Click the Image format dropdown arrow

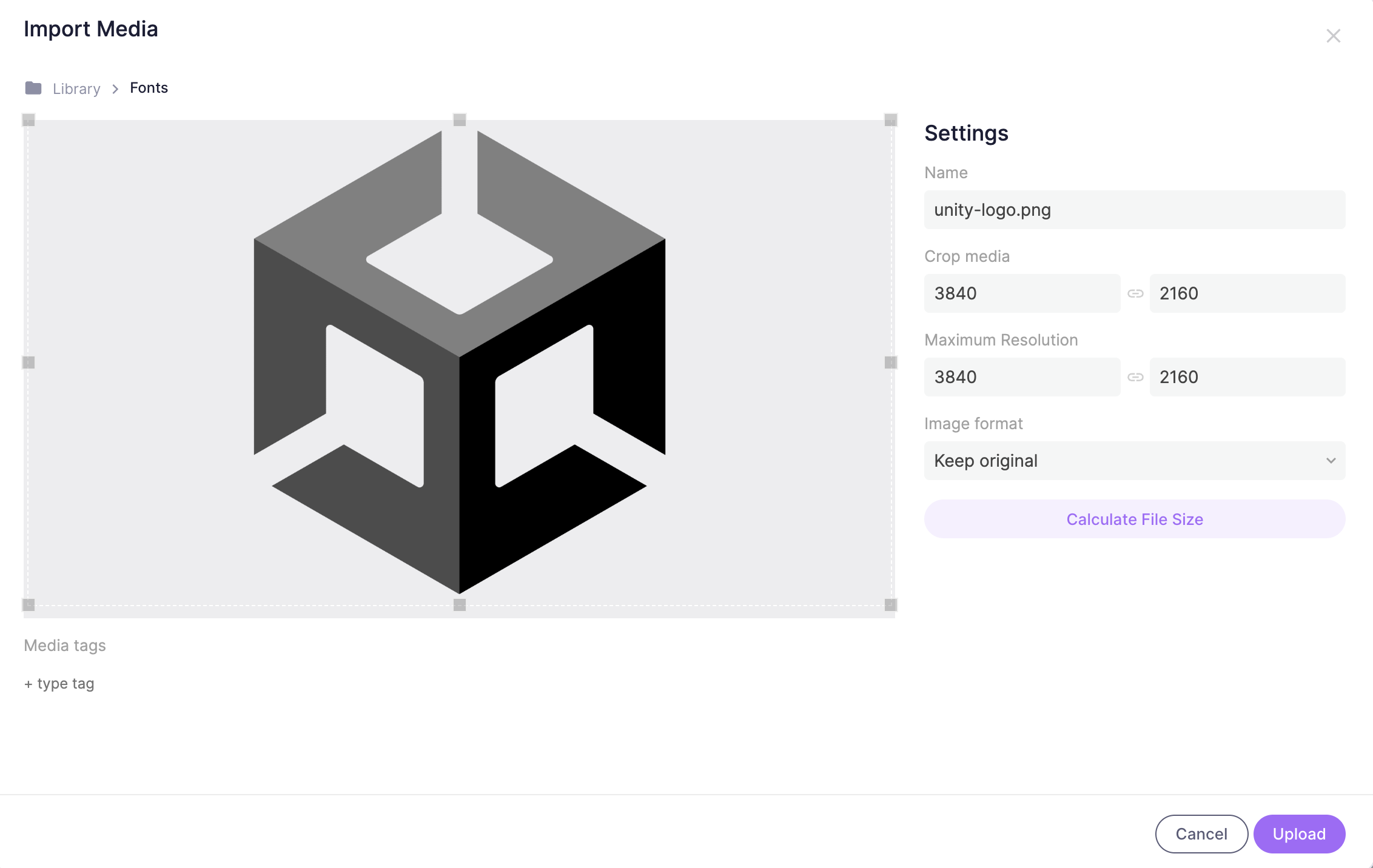tap(1331, 461)
